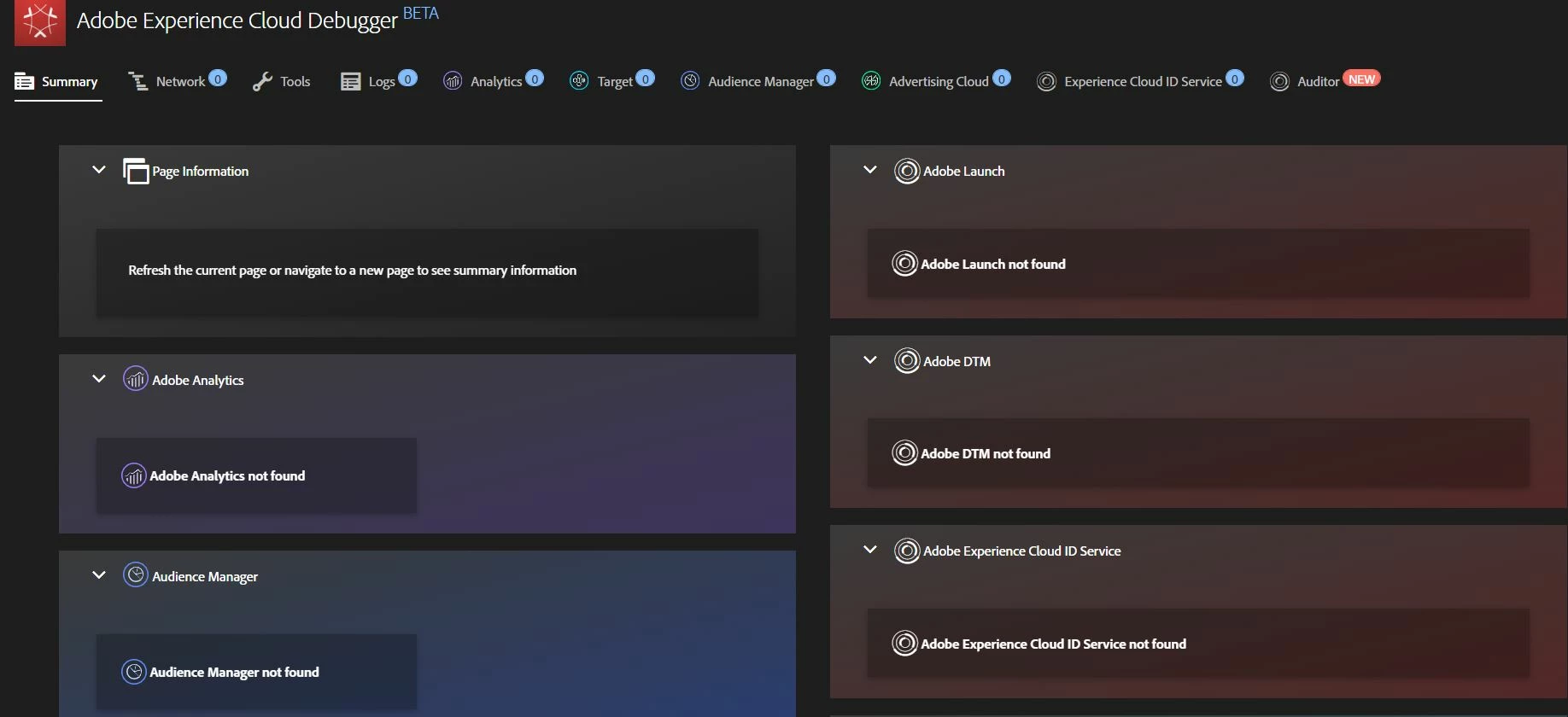
Task: Click the Analytics tab icon
Action: coord(453,81)
